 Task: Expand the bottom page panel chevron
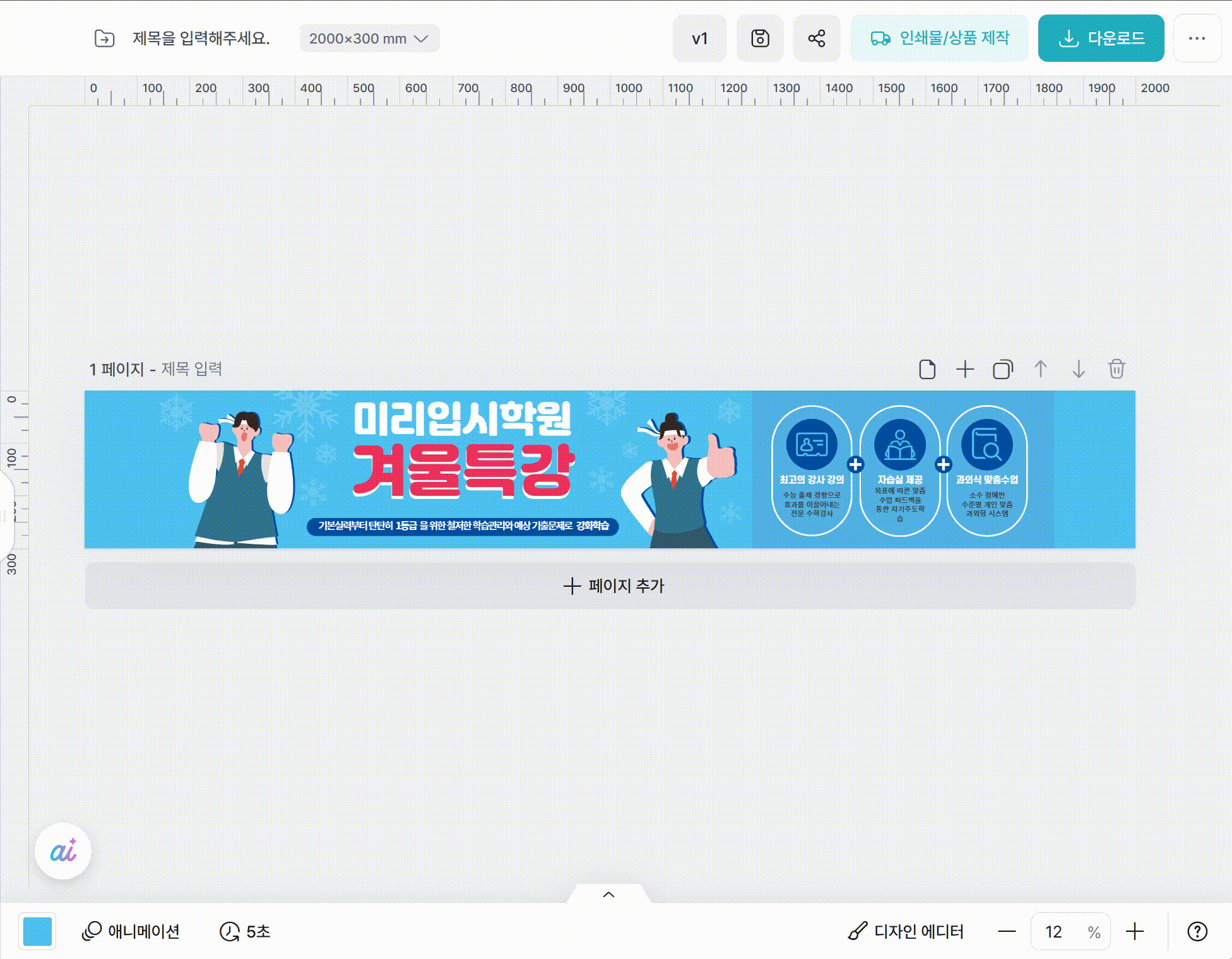[x=608, y=894]
